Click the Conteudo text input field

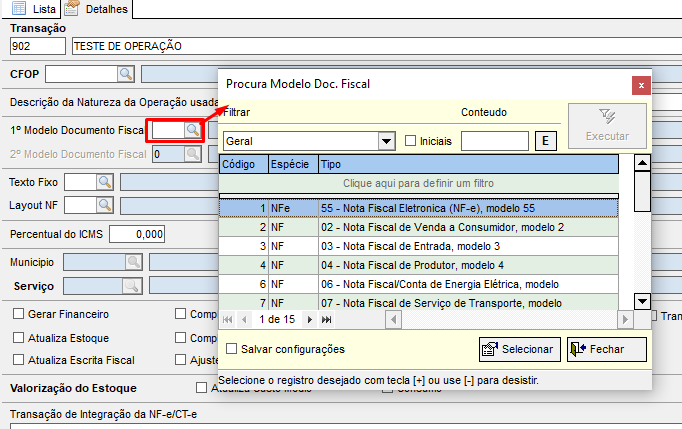coord(494,141)
